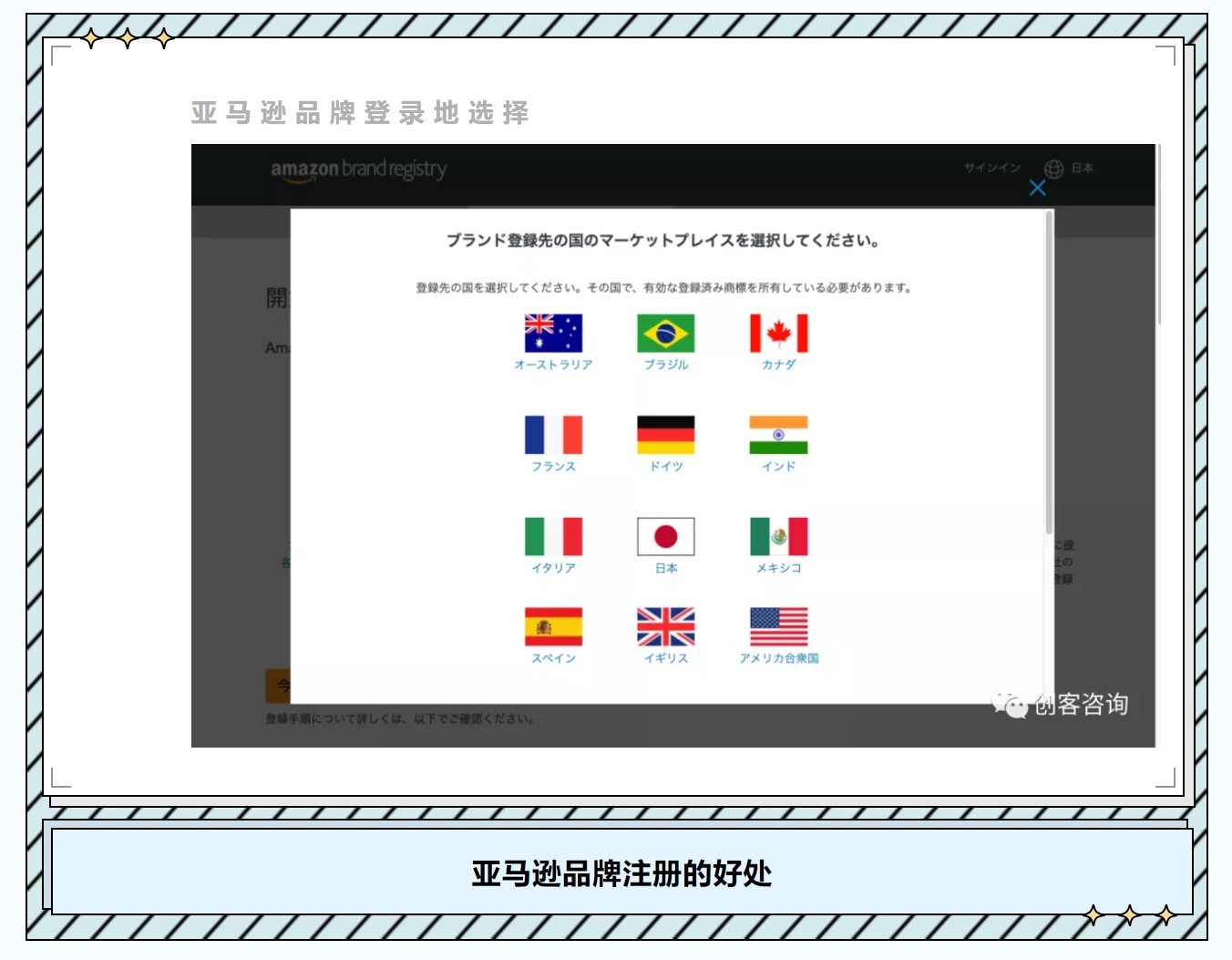
Task: Choose the Spain flag icon
Action: point(553,626)
